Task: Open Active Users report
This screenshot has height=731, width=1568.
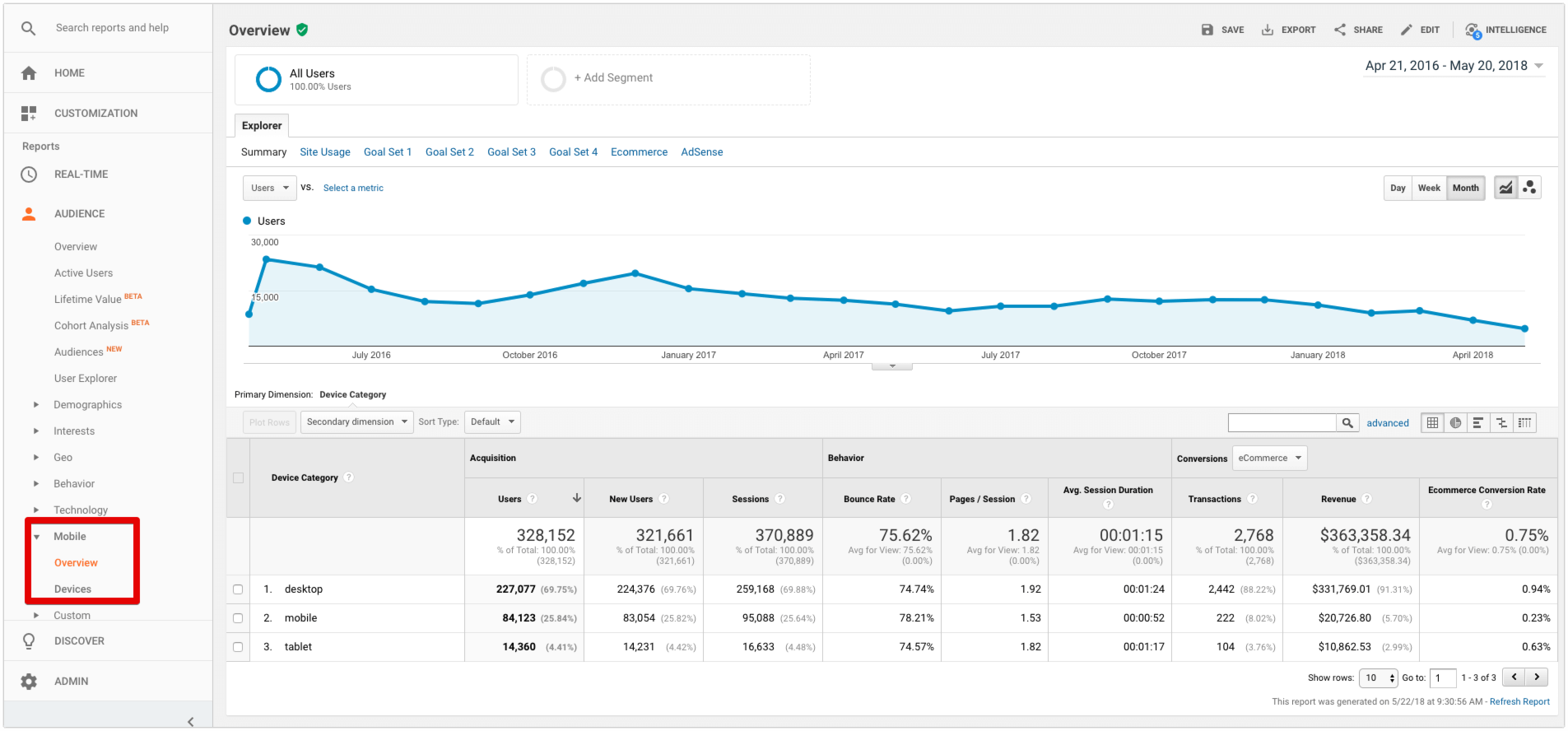Action: click(83, 273)
